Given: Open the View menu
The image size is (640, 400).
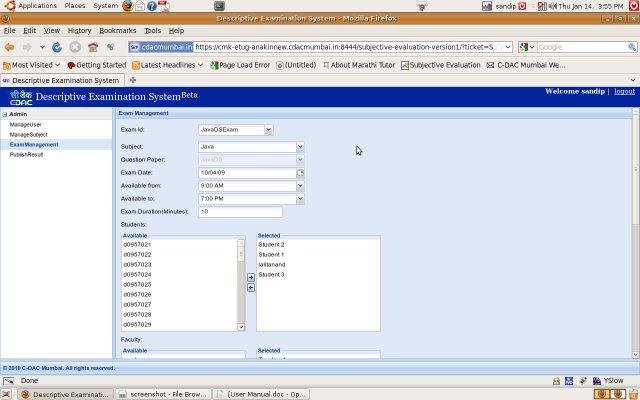Looking at the screenshot, I should click(x=52, y=31).
